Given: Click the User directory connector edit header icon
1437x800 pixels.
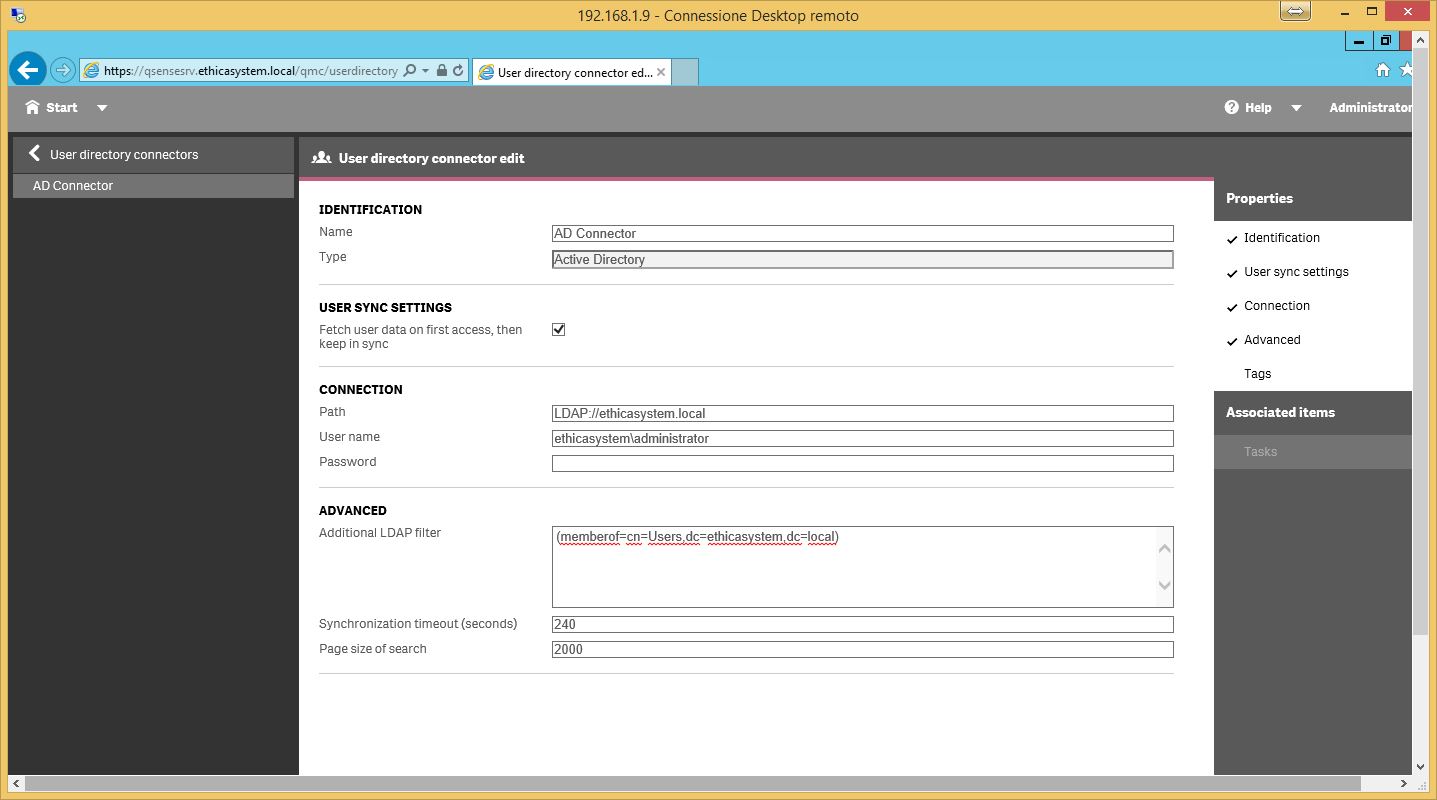Looking at the screenshot, I should tap(321, 158).
